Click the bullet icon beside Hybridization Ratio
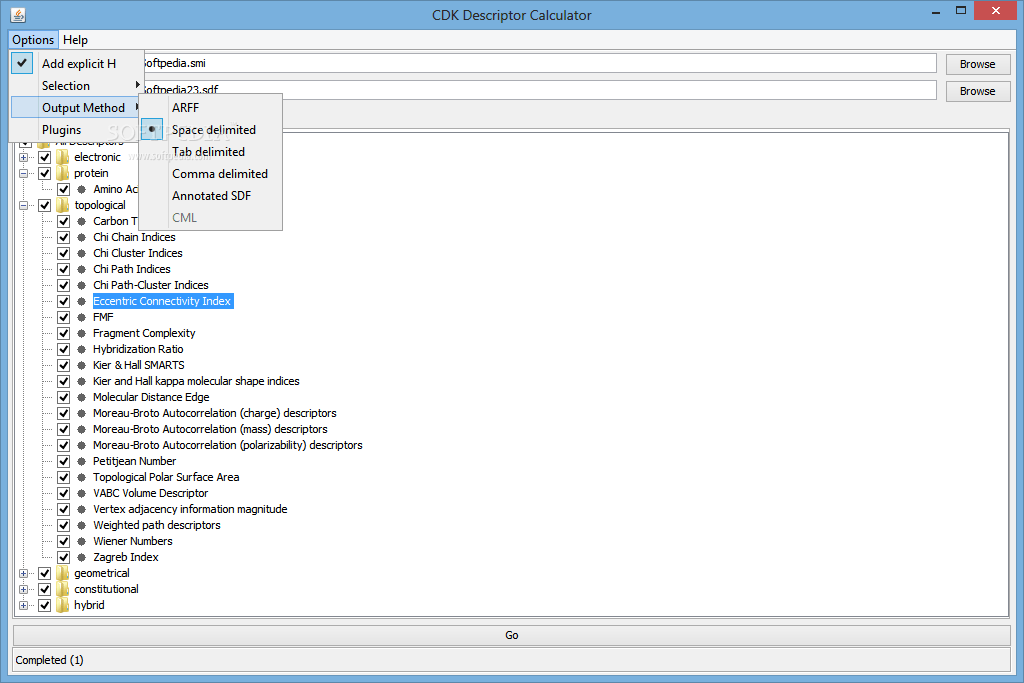1024x683 pixels. point(82,349)
